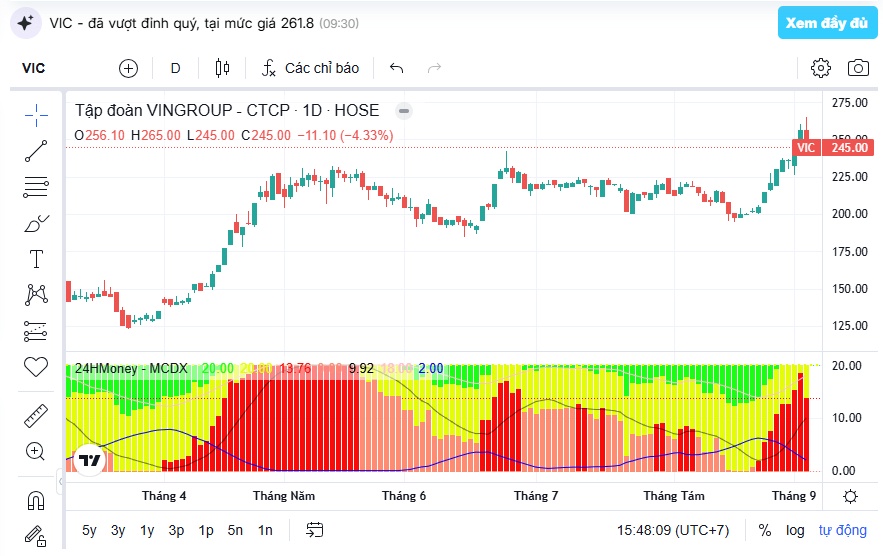Undo the last chart action

(x=396, y=68)
